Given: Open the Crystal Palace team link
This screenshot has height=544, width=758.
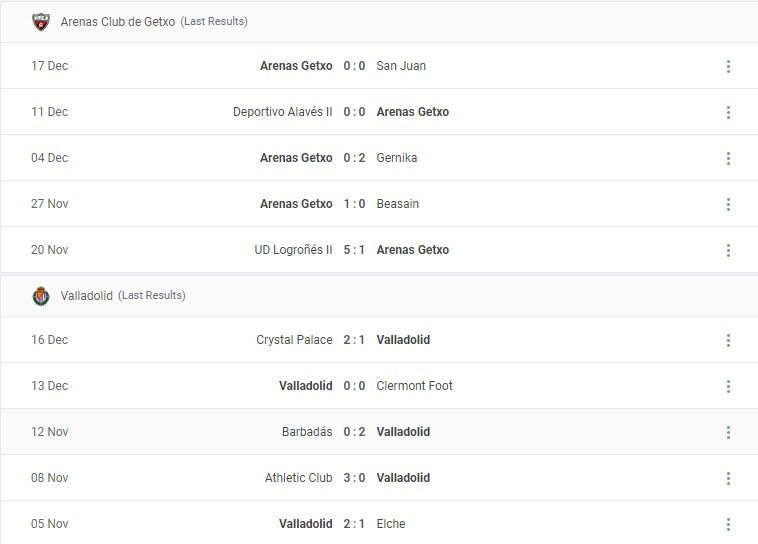Looking at the screenshot, I should click(294, 340).
